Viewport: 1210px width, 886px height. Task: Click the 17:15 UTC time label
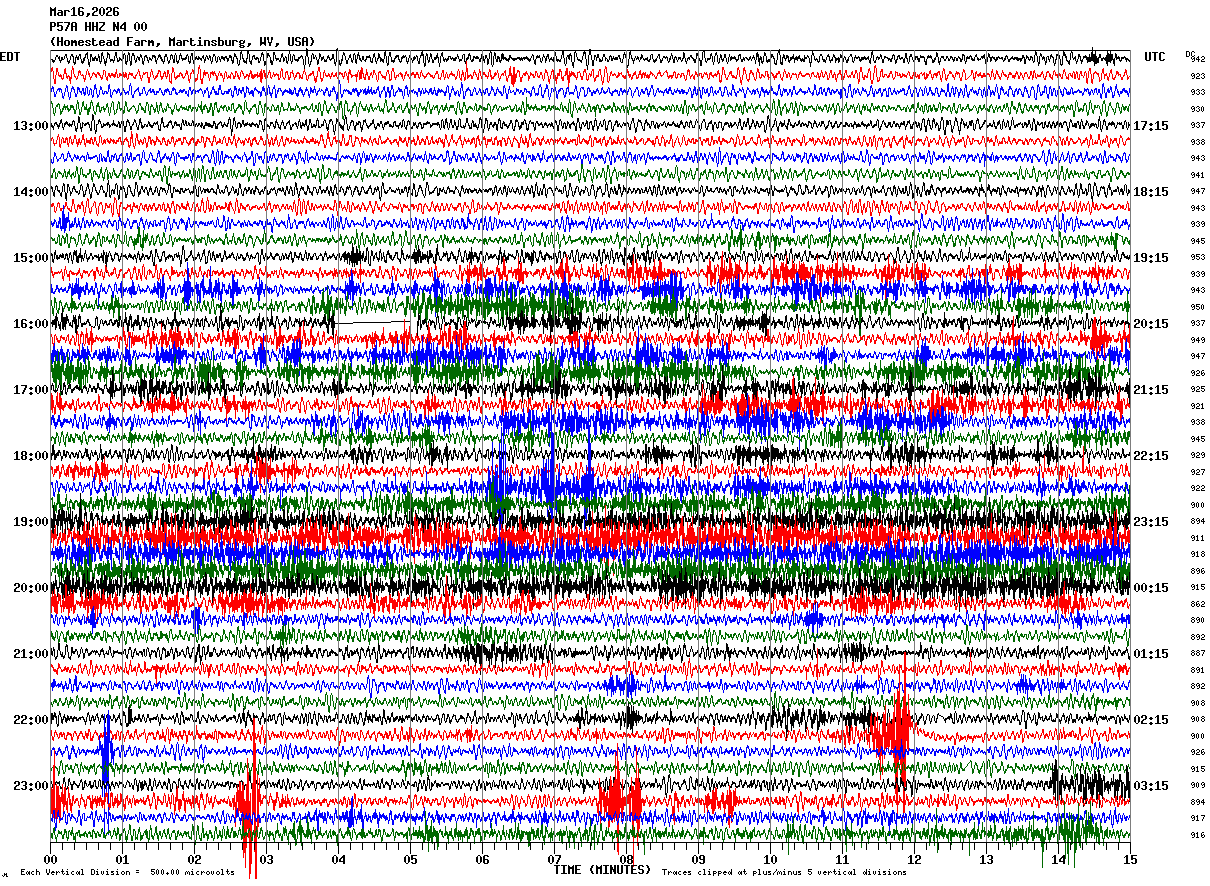(x=1152, y=126)
